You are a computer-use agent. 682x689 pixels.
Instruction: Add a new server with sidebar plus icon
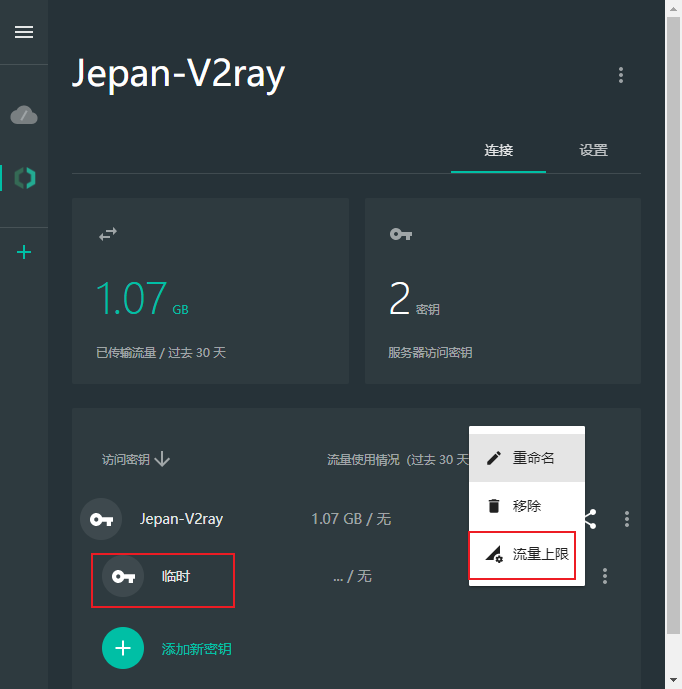pos(24,252)
